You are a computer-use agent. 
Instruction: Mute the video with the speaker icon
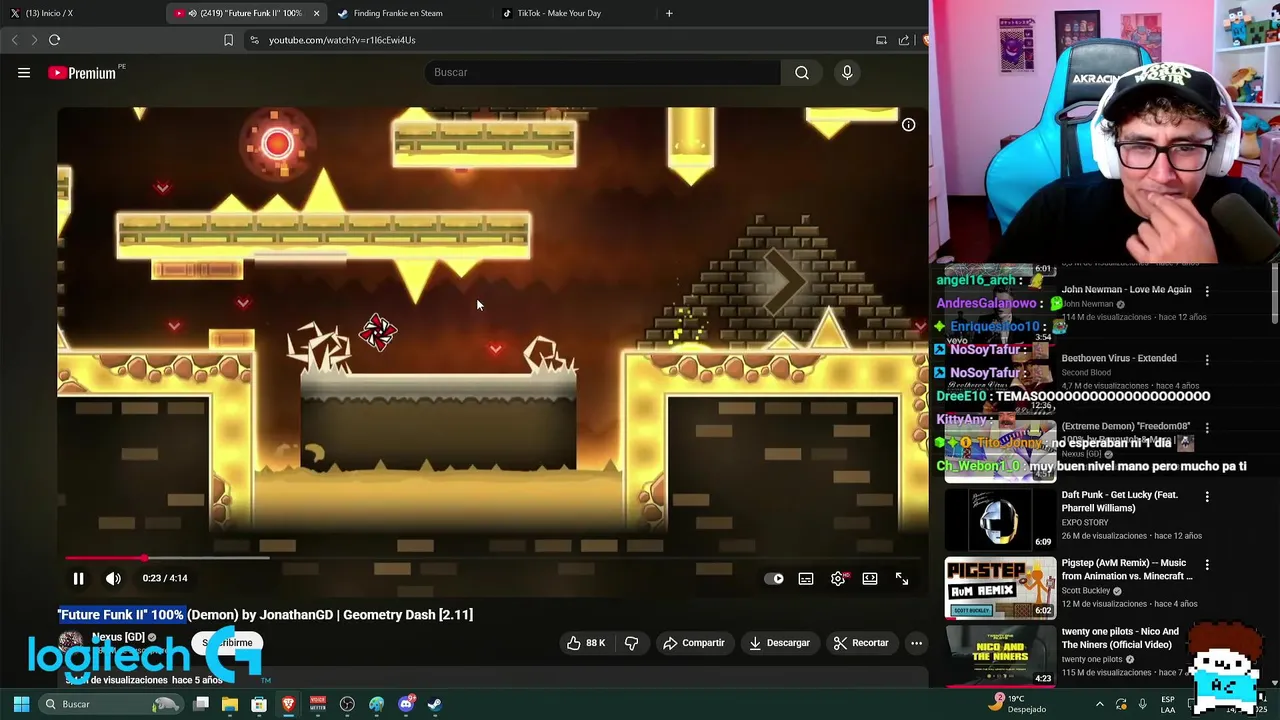pos(113,578)
